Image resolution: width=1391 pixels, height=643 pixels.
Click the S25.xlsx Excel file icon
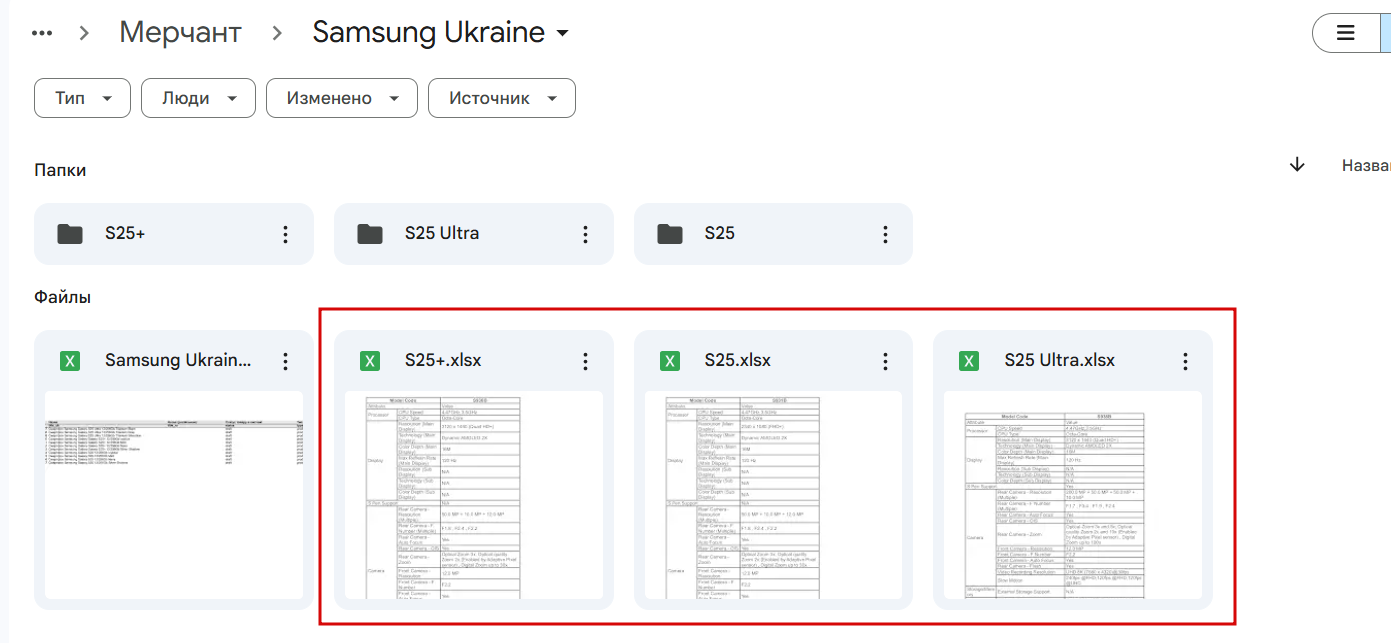[670, 361]
